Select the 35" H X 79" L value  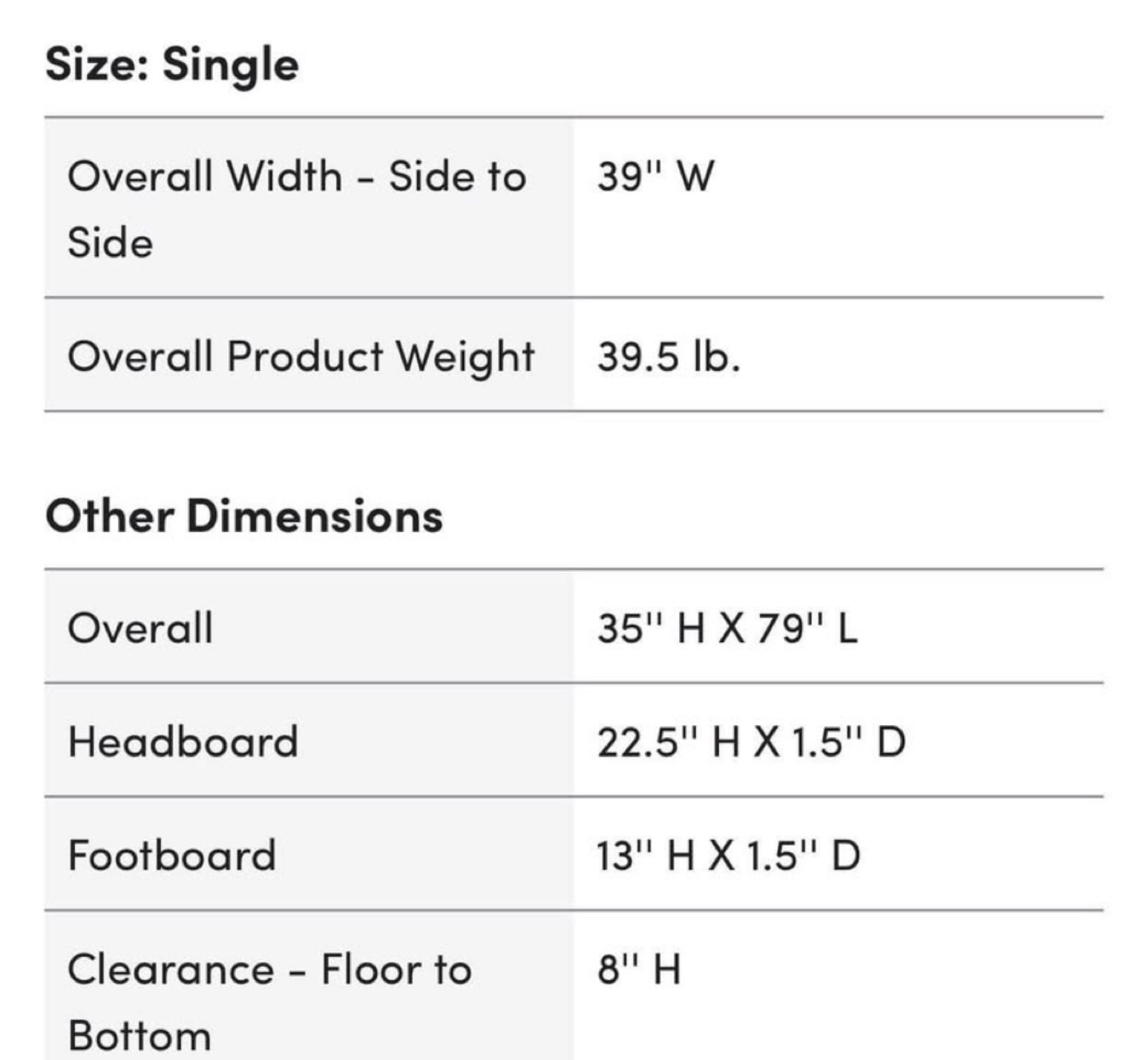[x=727, y=628]
